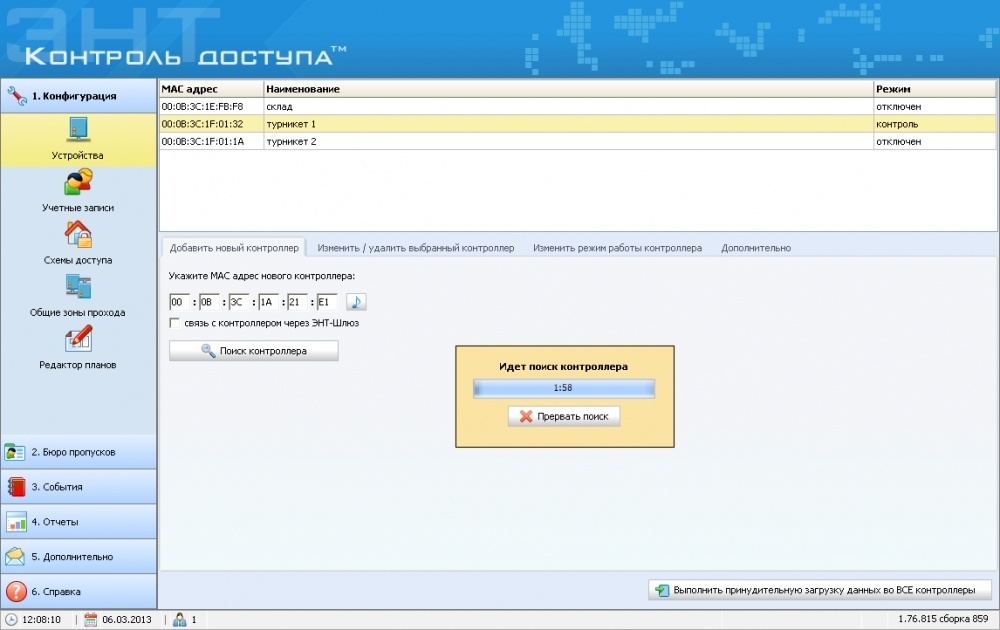Click Прервать поиск to stop search
Image resolution: width=1000 pixels, height=630 pixels.
pos(564,416)
